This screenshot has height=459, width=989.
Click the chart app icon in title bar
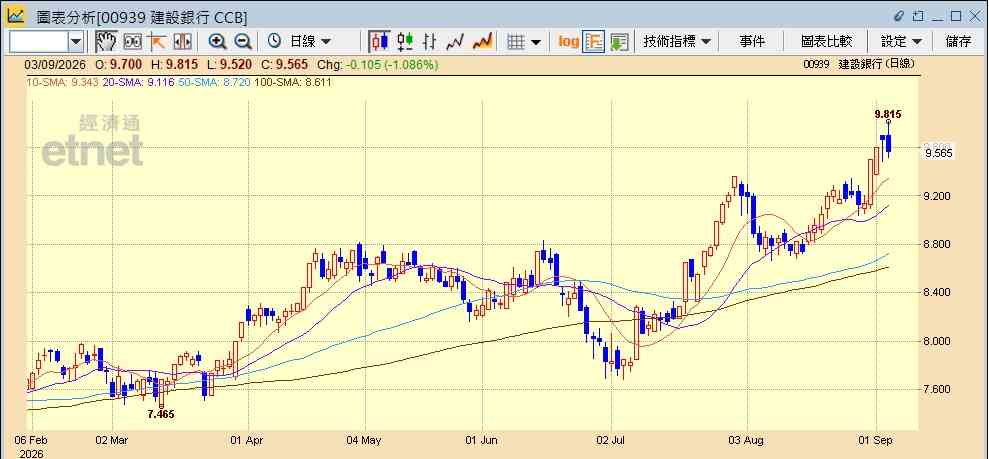15,15
